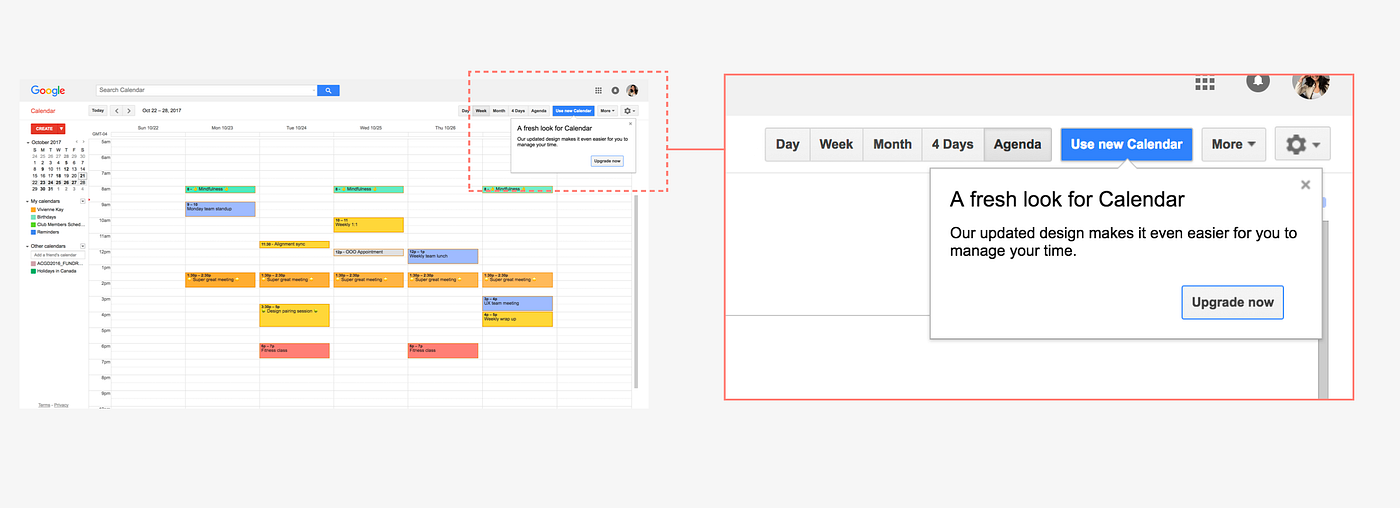The image size is (1400, 508).
Task: Toggle Reminders calendar color box
Action: pyautogui.click(x=33, y=232)
